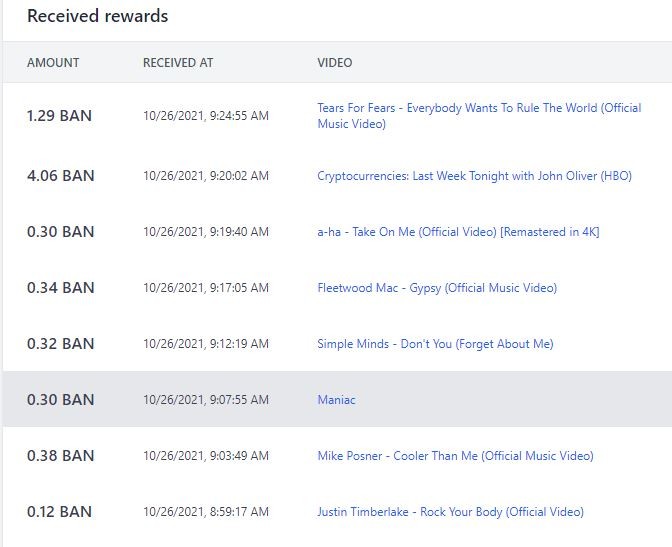The height and width of the screenshot is (547, 672).
Task: Click the VIDEO column header
Action: [x=335, y=63]
